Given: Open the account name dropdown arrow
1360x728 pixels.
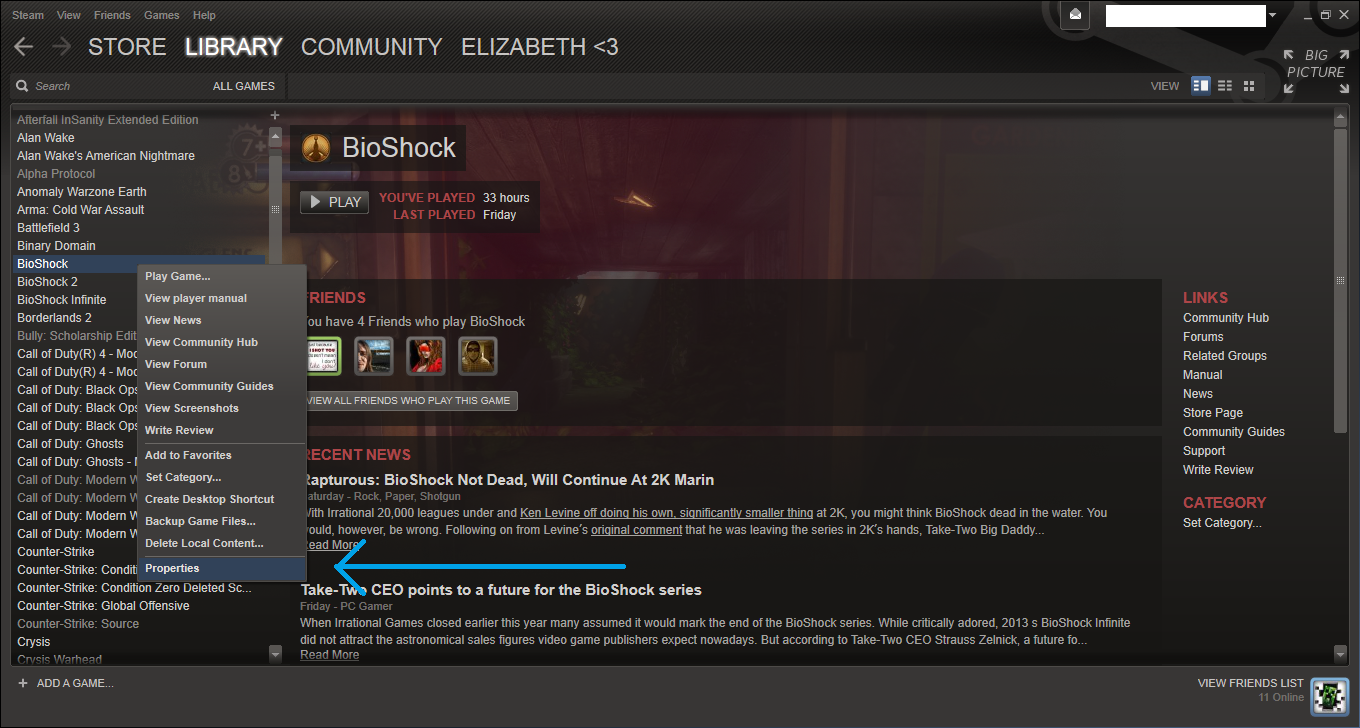Looking at the screenshot, I should [x=1272, y=16].
